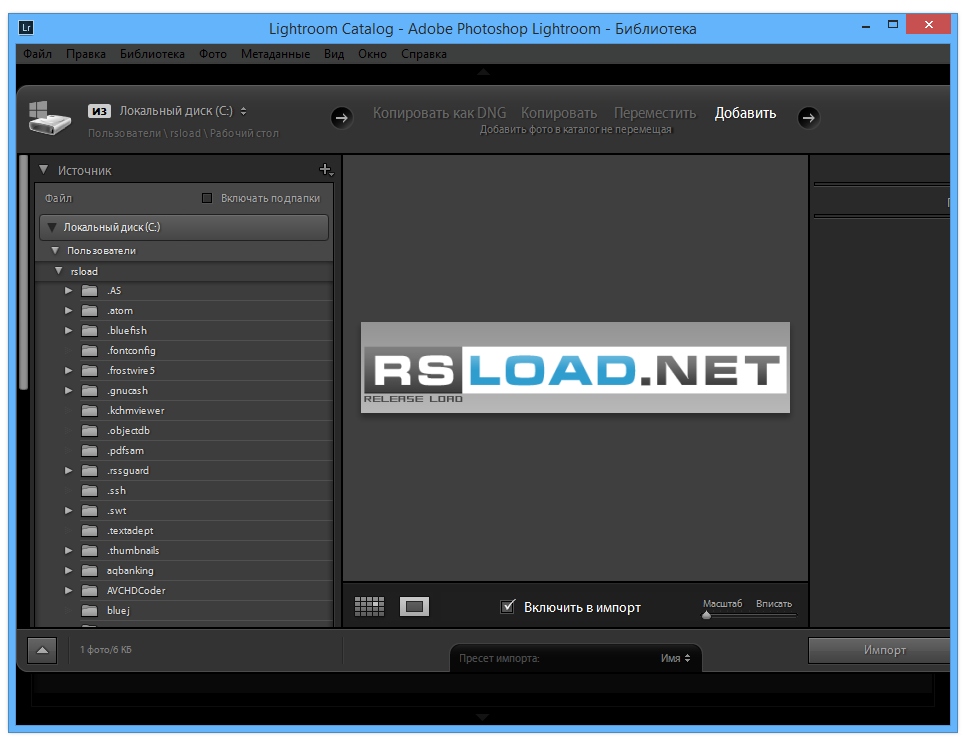Click the local disk drive icon
This screenshot has width=970, height=750.
tap(49, 118)
